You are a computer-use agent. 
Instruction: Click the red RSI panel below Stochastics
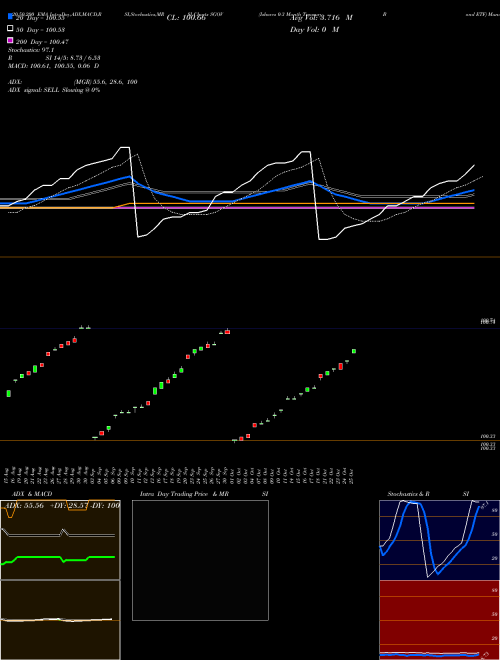(x=439, y=620)
